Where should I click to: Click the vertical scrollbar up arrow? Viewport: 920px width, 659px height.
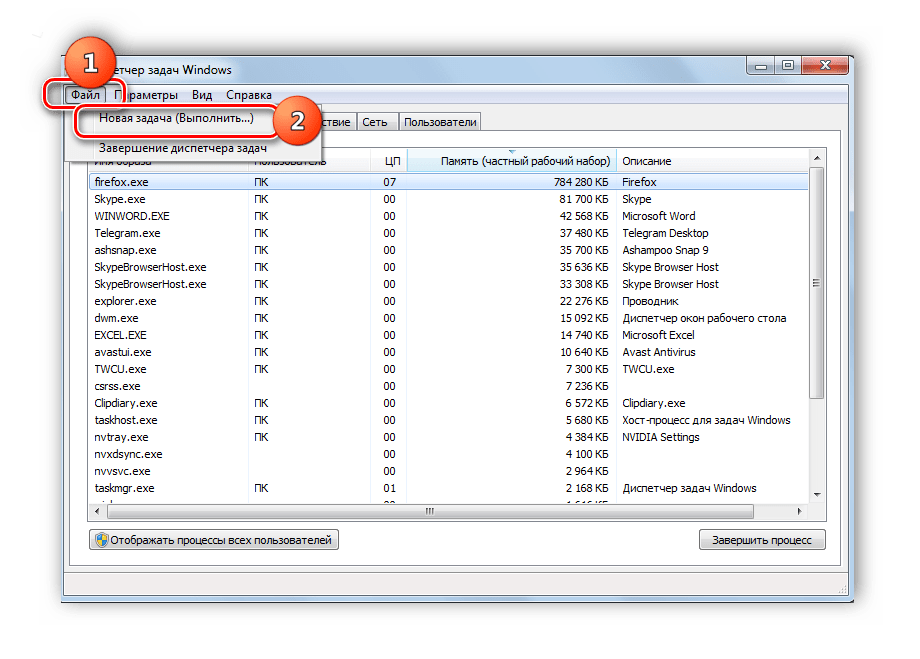817,160
